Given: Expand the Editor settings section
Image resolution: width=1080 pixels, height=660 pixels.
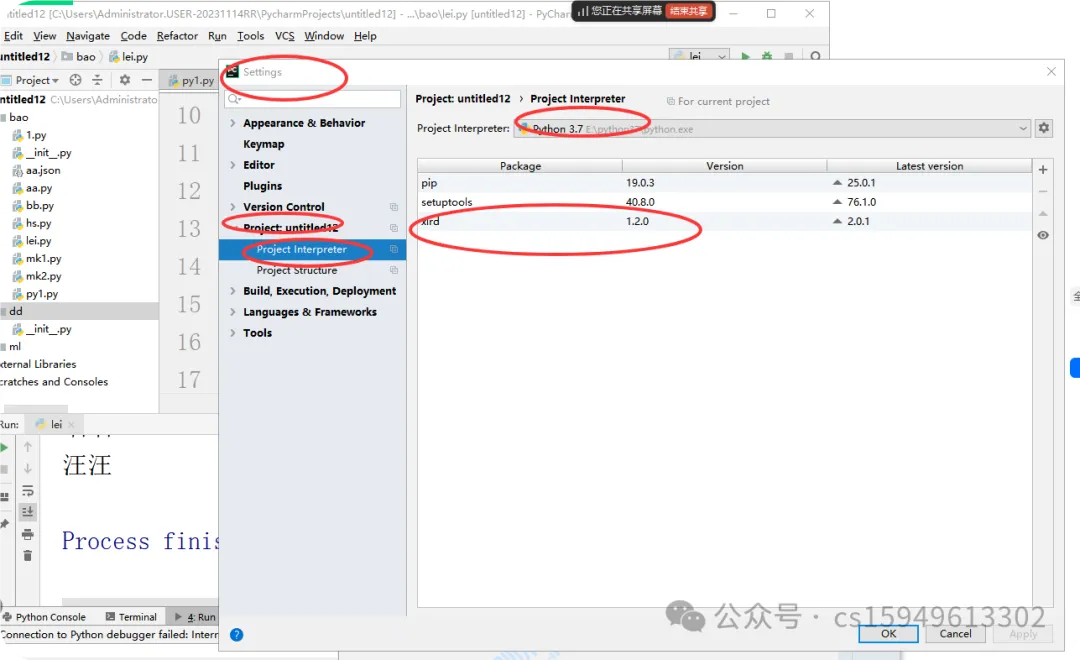Looking at the screenshot, I should tap(233, 165).
